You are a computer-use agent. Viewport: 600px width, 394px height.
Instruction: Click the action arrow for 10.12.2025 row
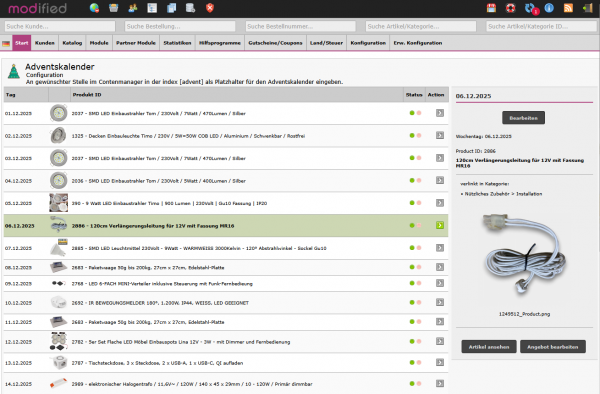click(x=440, y=302)
